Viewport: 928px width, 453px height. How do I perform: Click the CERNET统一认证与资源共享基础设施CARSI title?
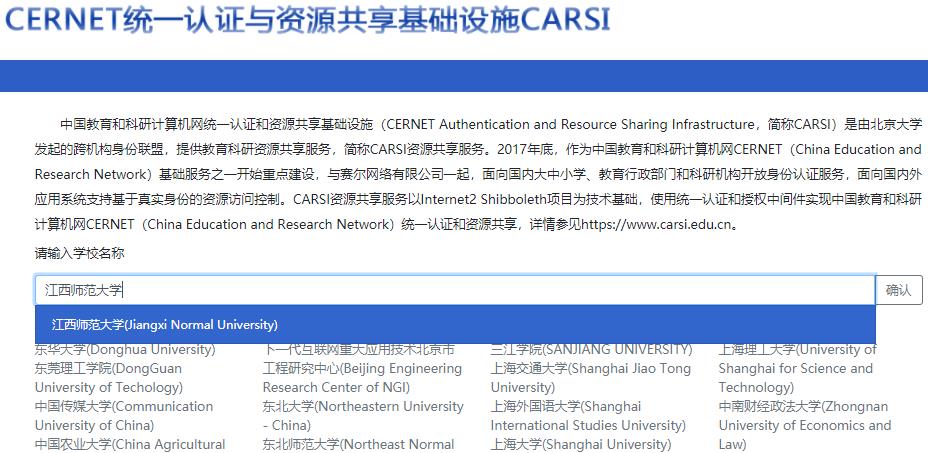point(308,19)
